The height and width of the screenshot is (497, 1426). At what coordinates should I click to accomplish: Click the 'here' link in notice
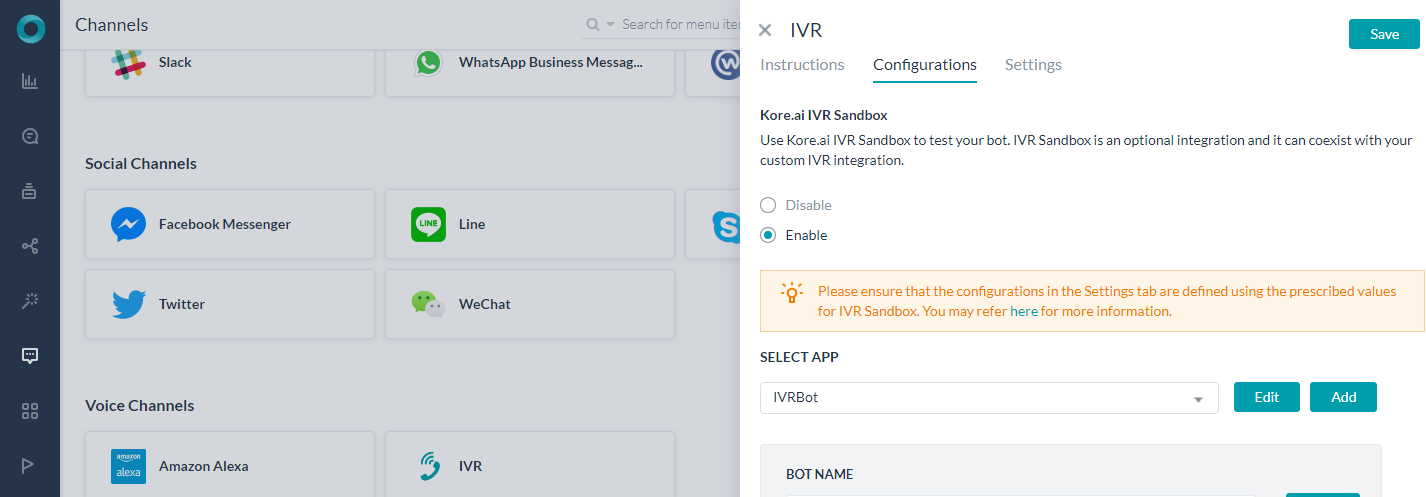click(x=1024, y=311)
